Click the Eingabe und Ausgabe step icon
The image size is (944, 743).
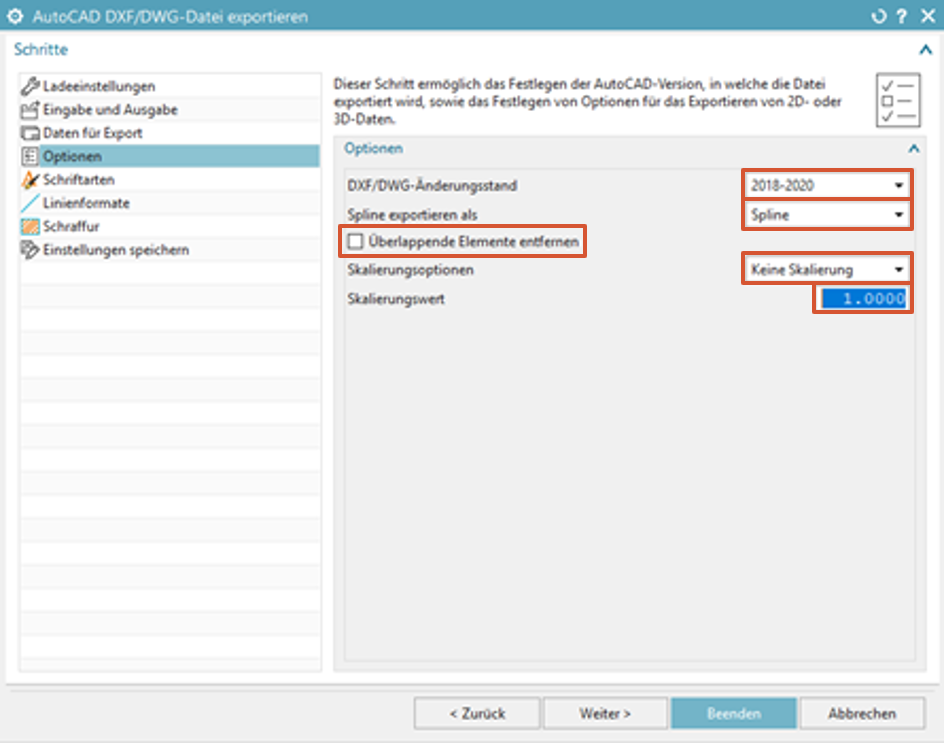click(x=30, y=110)
